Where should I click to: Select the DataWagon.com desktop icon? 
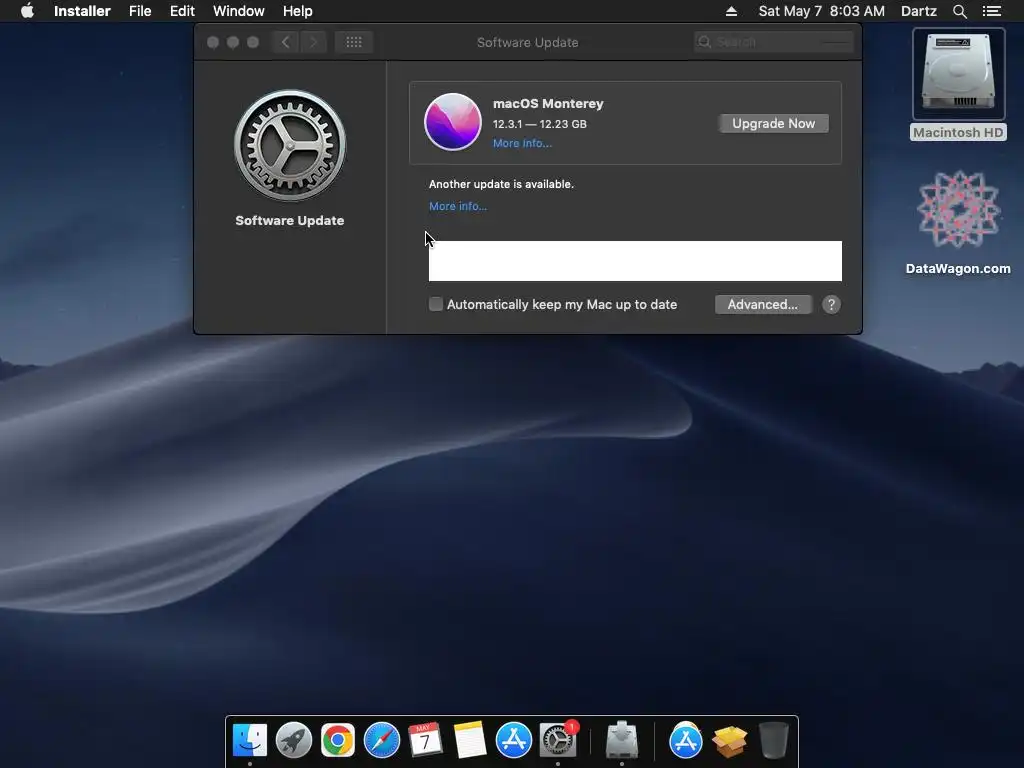(x=958, y=222)
